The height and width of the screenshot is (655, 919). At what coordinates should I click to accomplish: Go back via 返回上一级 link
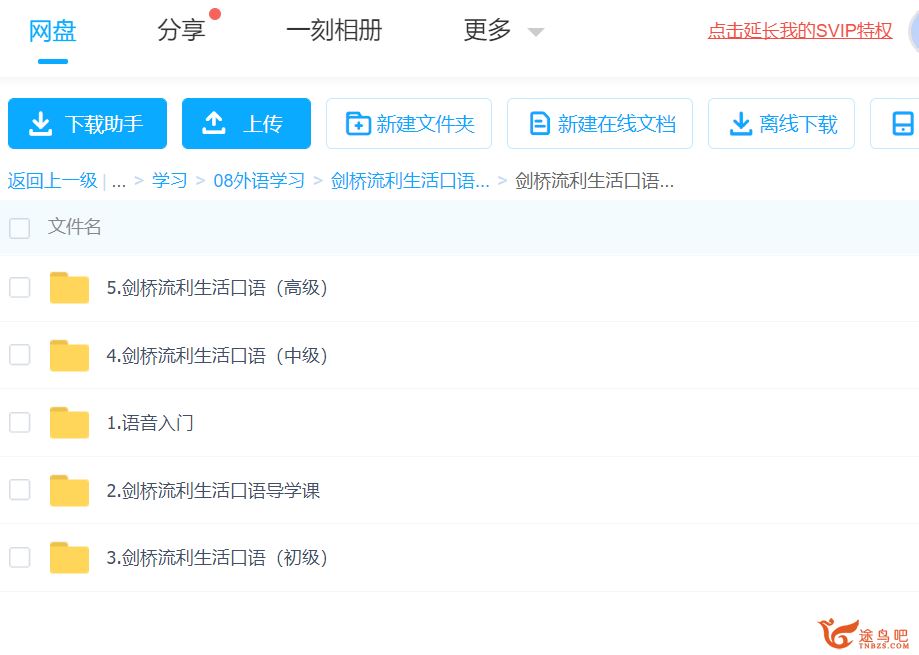[52, 181]
